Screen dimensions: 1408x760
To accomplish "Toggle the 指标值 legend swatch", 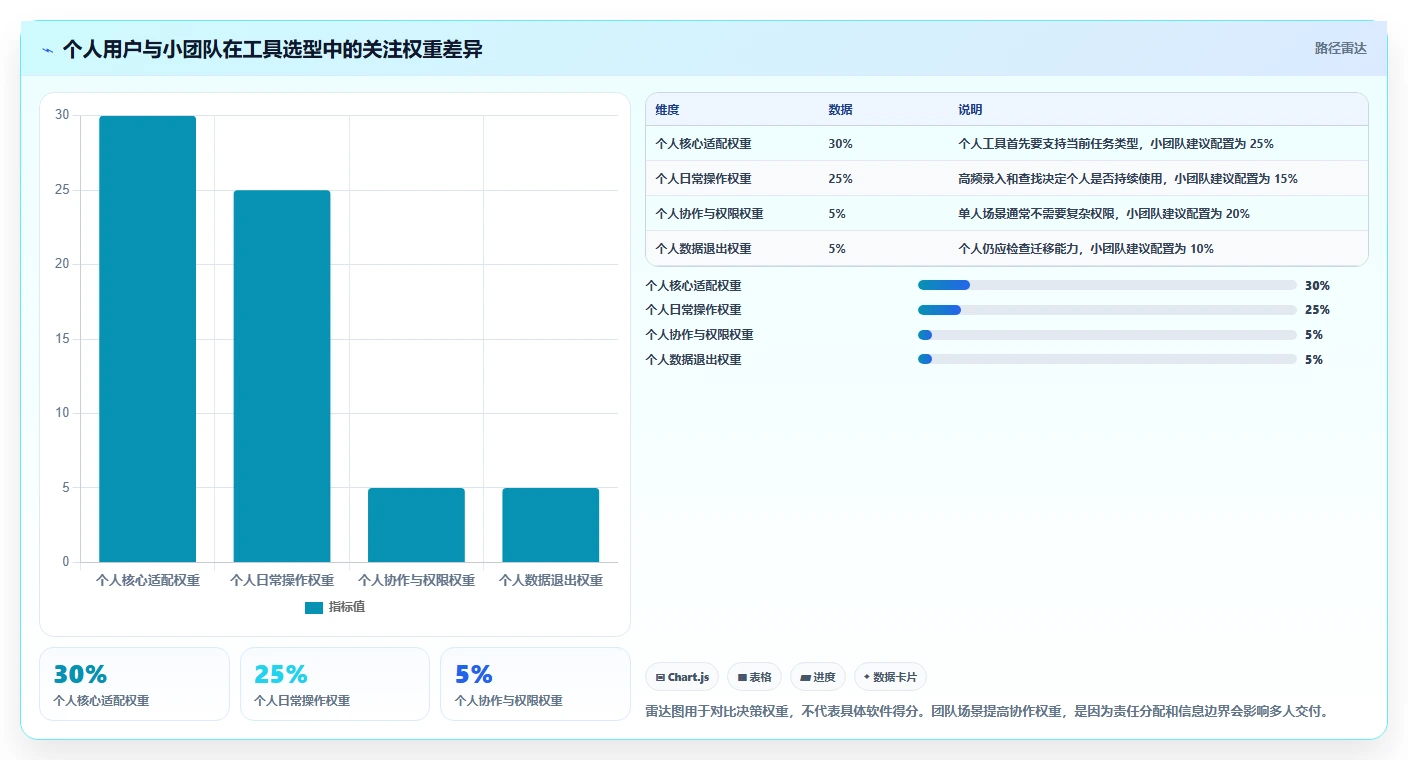I will click(314, 607).
